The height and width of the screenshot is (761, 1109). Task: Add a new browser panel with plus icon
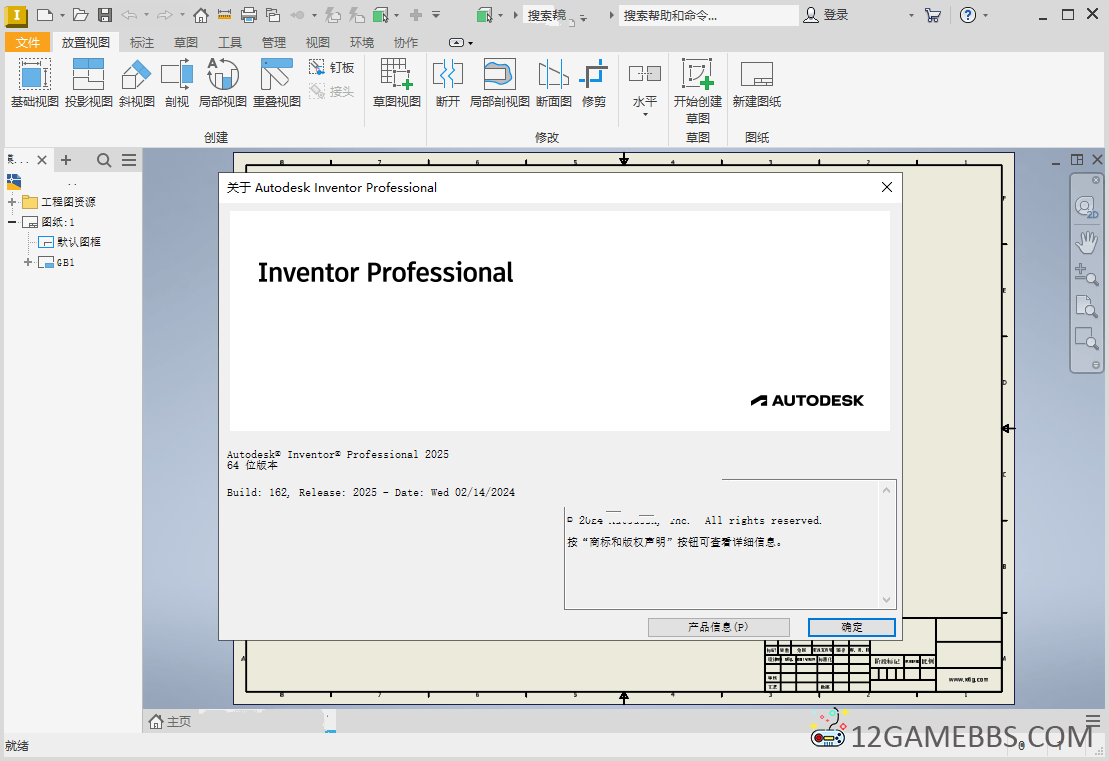[66, 161]
